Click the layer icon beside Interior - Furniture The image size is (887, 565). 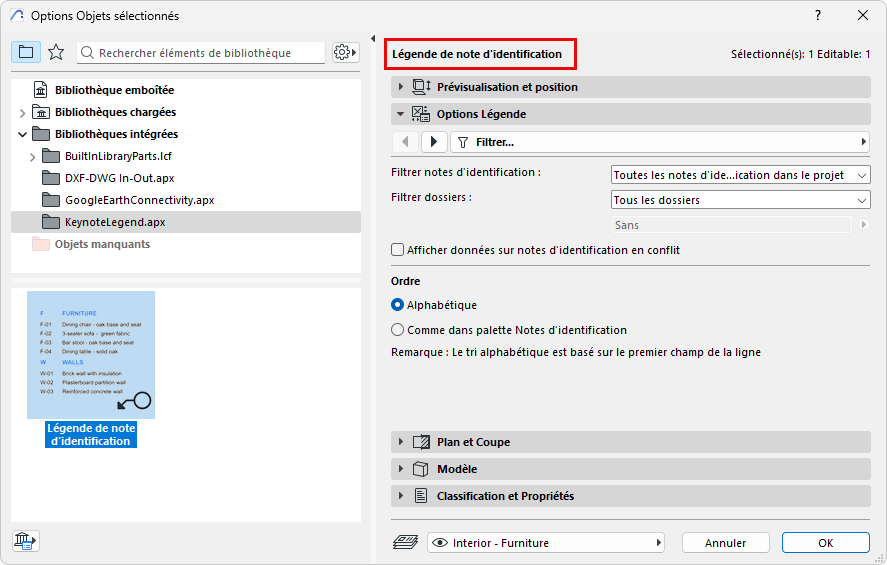click(x=405, y=543)
